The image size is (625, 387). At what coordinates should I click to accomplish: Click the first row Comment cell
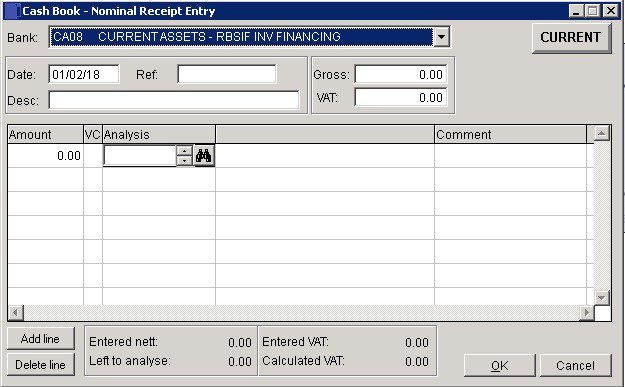coord(510,156)
